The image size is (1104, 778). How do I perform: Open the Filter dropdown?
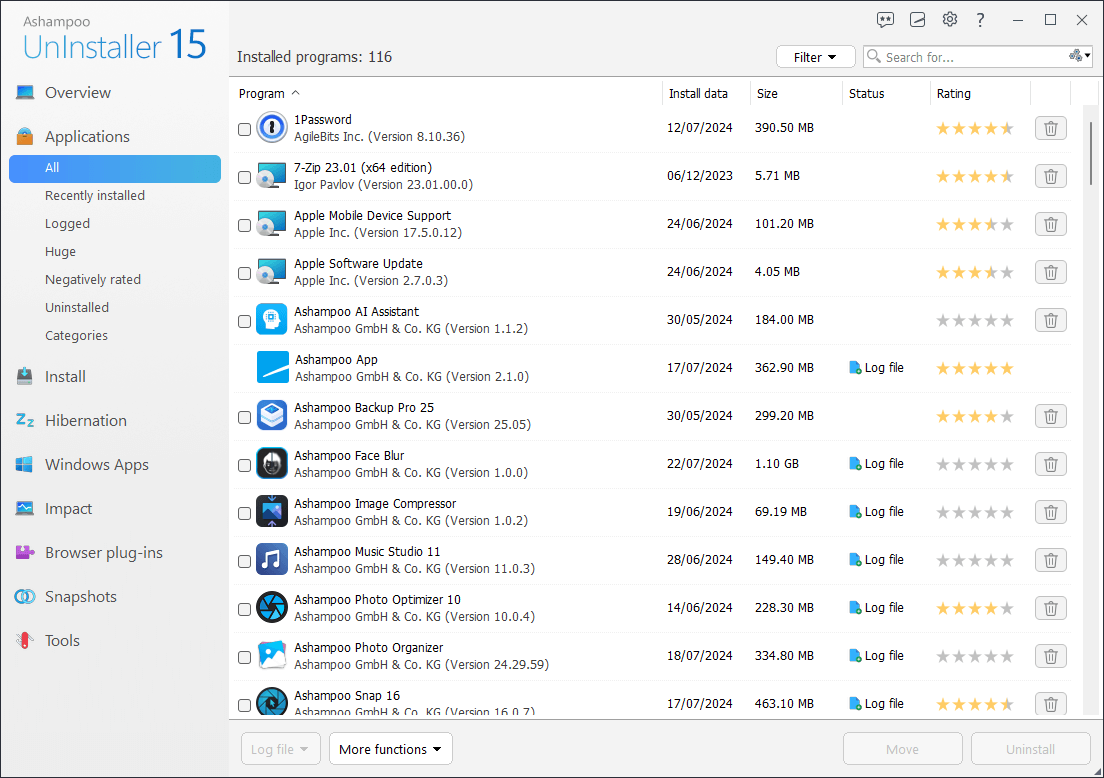(x=815, y=57)
